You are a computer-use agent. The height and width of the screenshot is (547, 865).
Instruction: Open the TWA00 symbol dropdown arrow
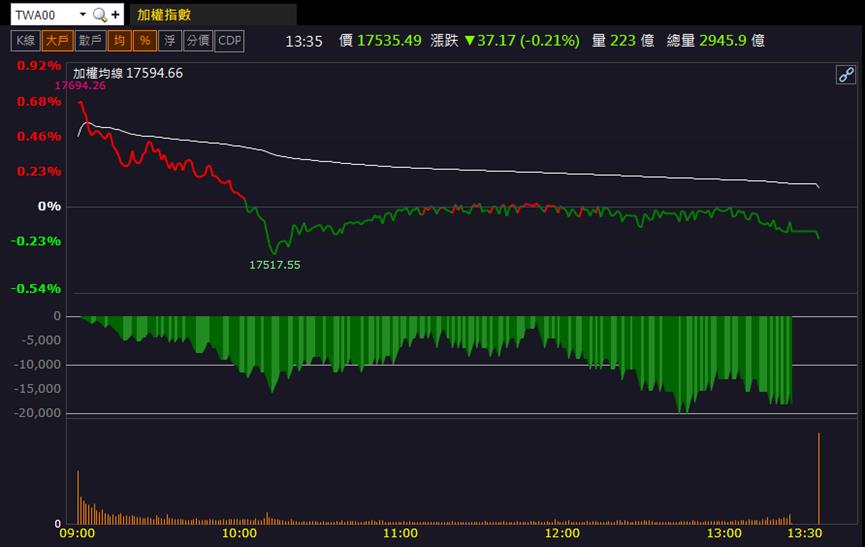coord(83,14)
